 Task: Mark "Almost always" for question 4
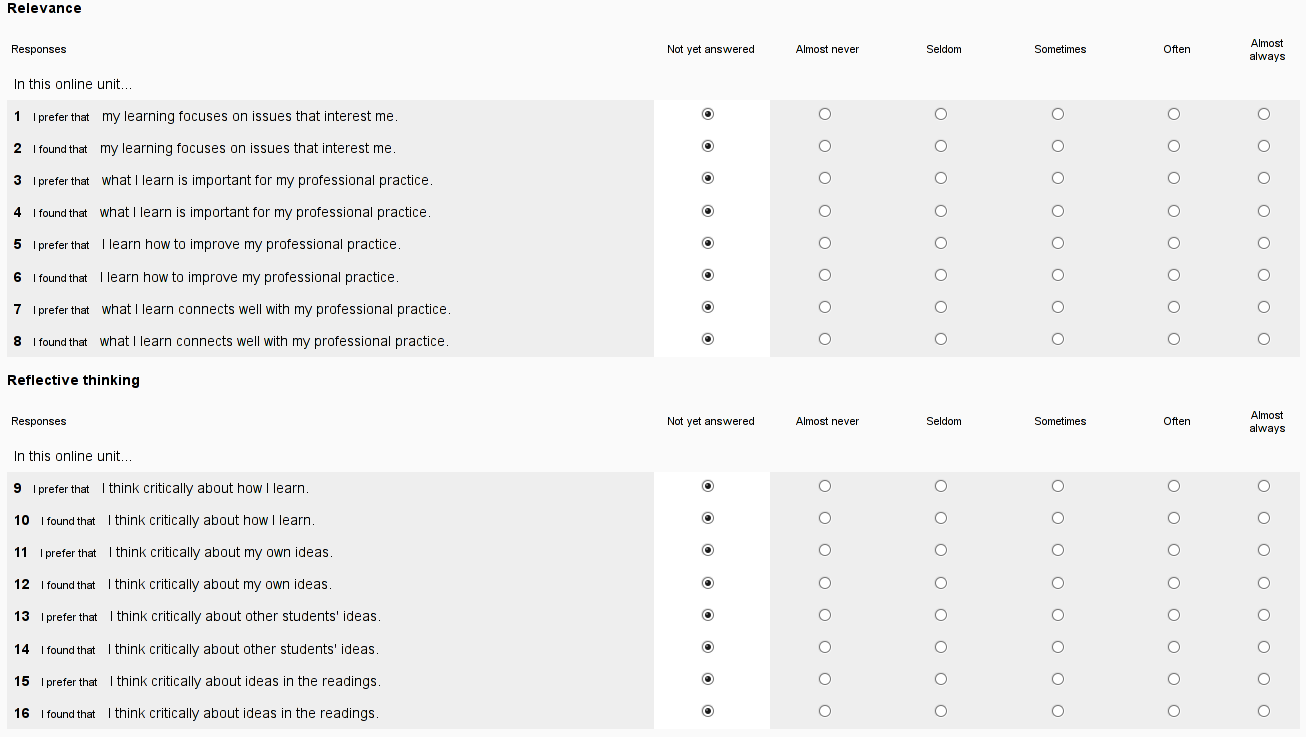(1264, 211)
